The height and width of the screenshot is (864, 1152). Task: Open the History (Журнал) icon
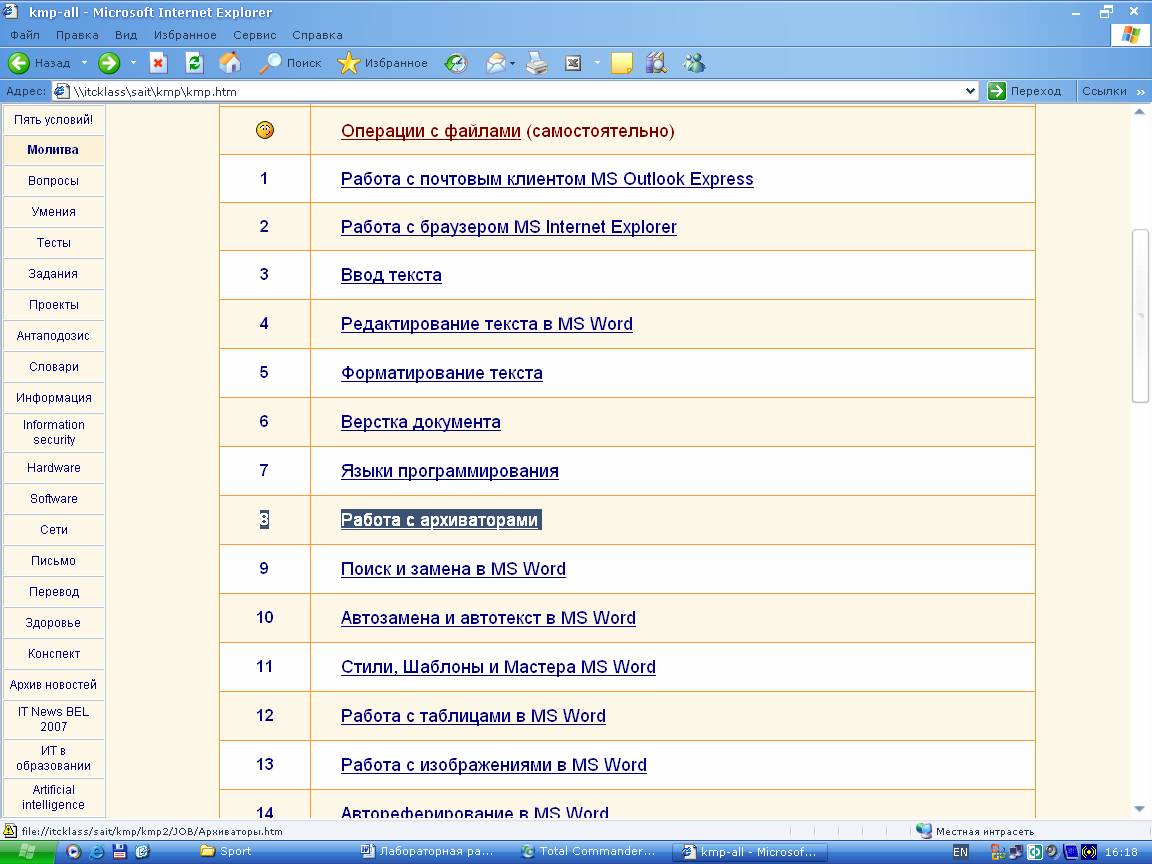[456, 63]
